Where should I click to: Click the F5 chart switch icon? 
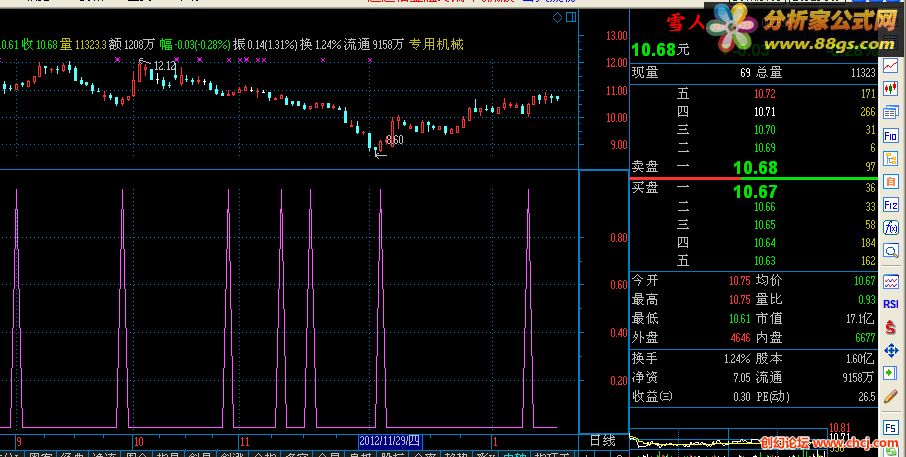[890, 429]
